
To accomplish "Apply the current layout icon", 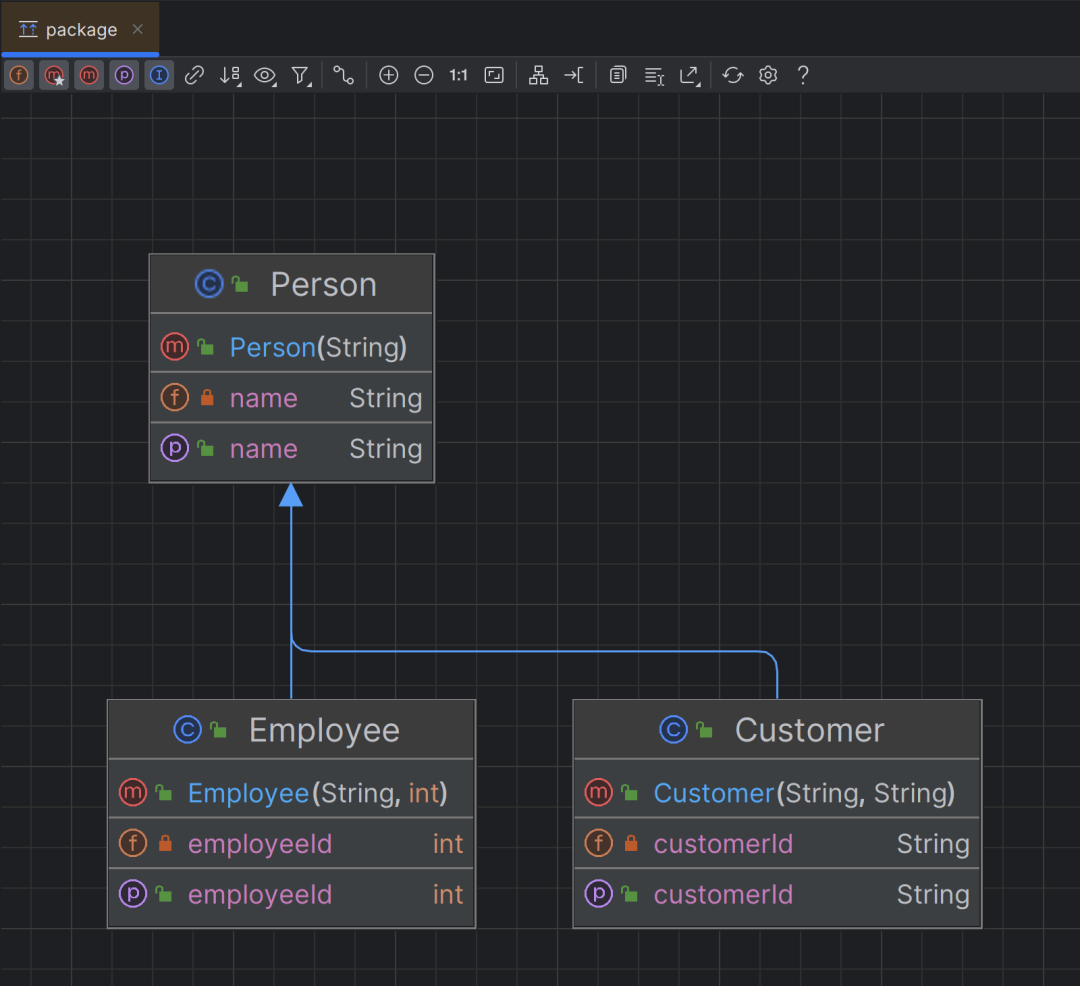I will (538, 75).
